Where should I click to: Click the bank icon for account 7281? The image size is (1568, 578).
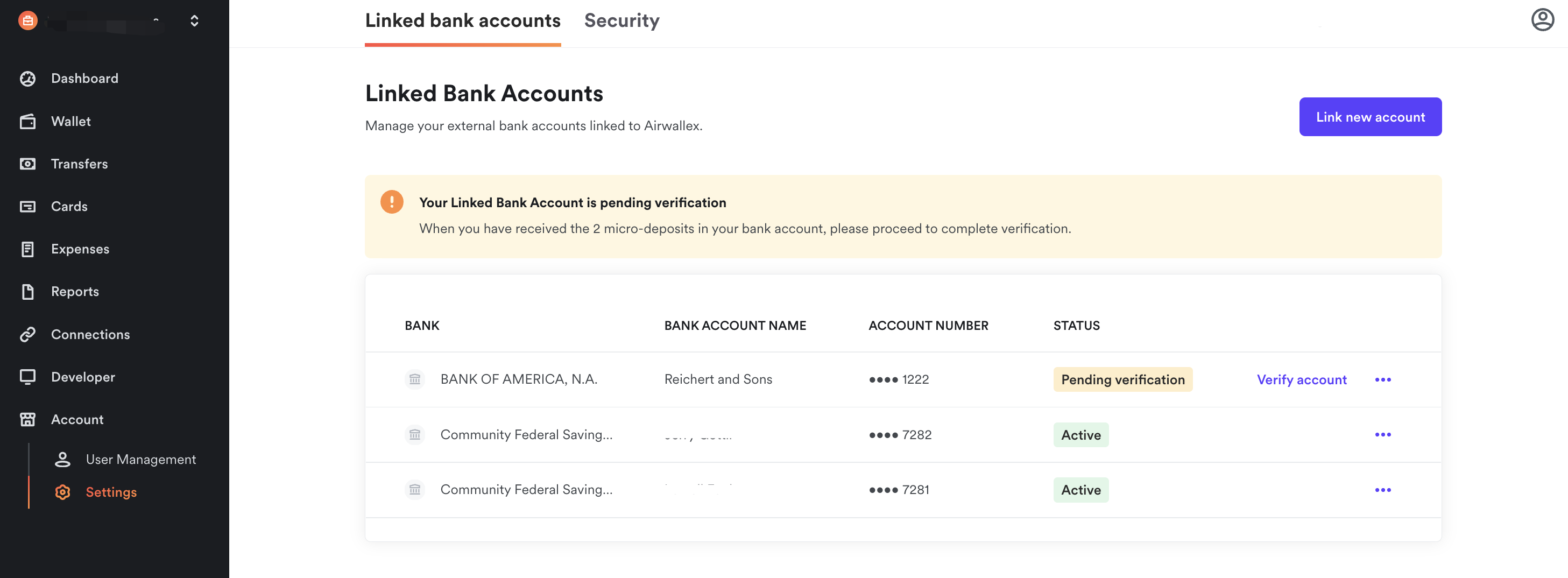click(415, 490)
